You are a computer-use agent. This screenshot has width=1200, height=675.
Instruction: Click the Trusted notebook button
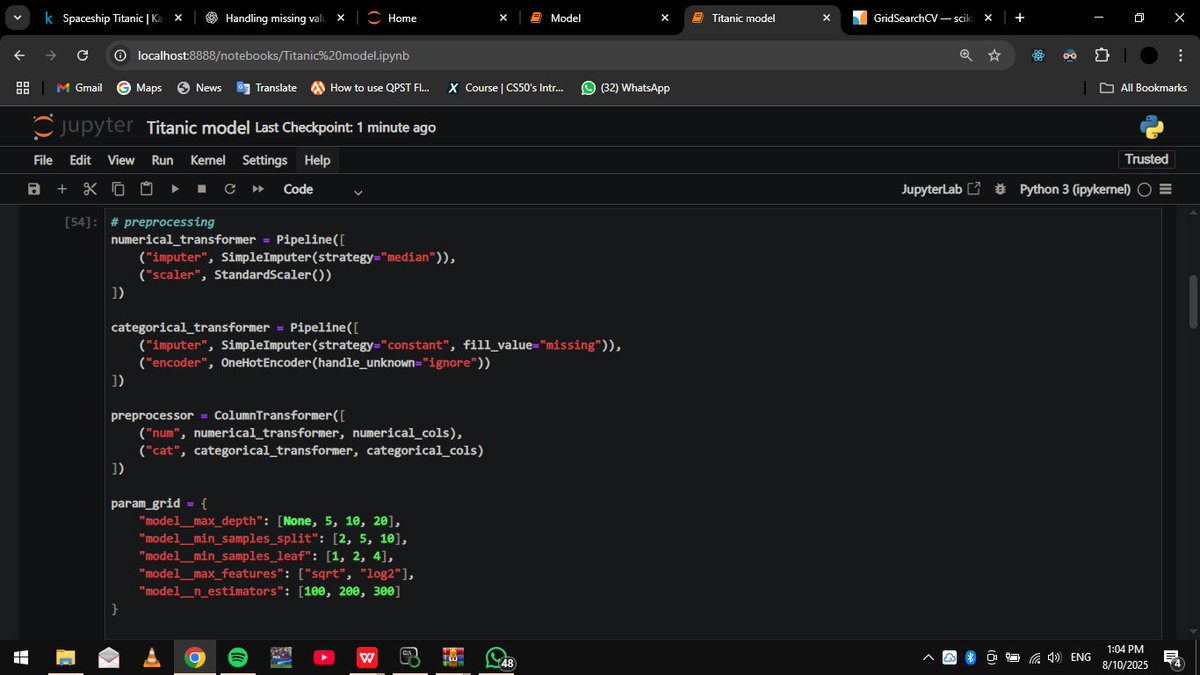1145,159
